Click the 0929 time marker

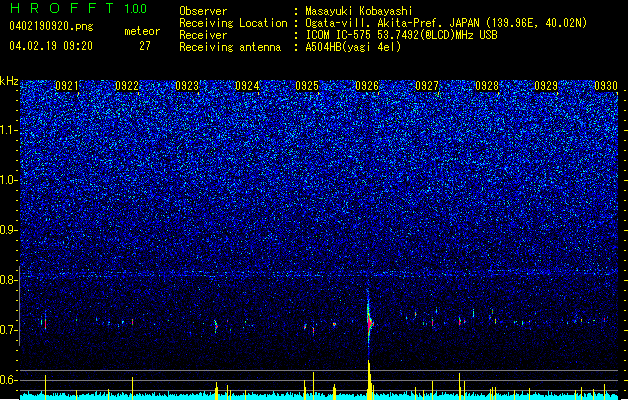pos(546,86)
